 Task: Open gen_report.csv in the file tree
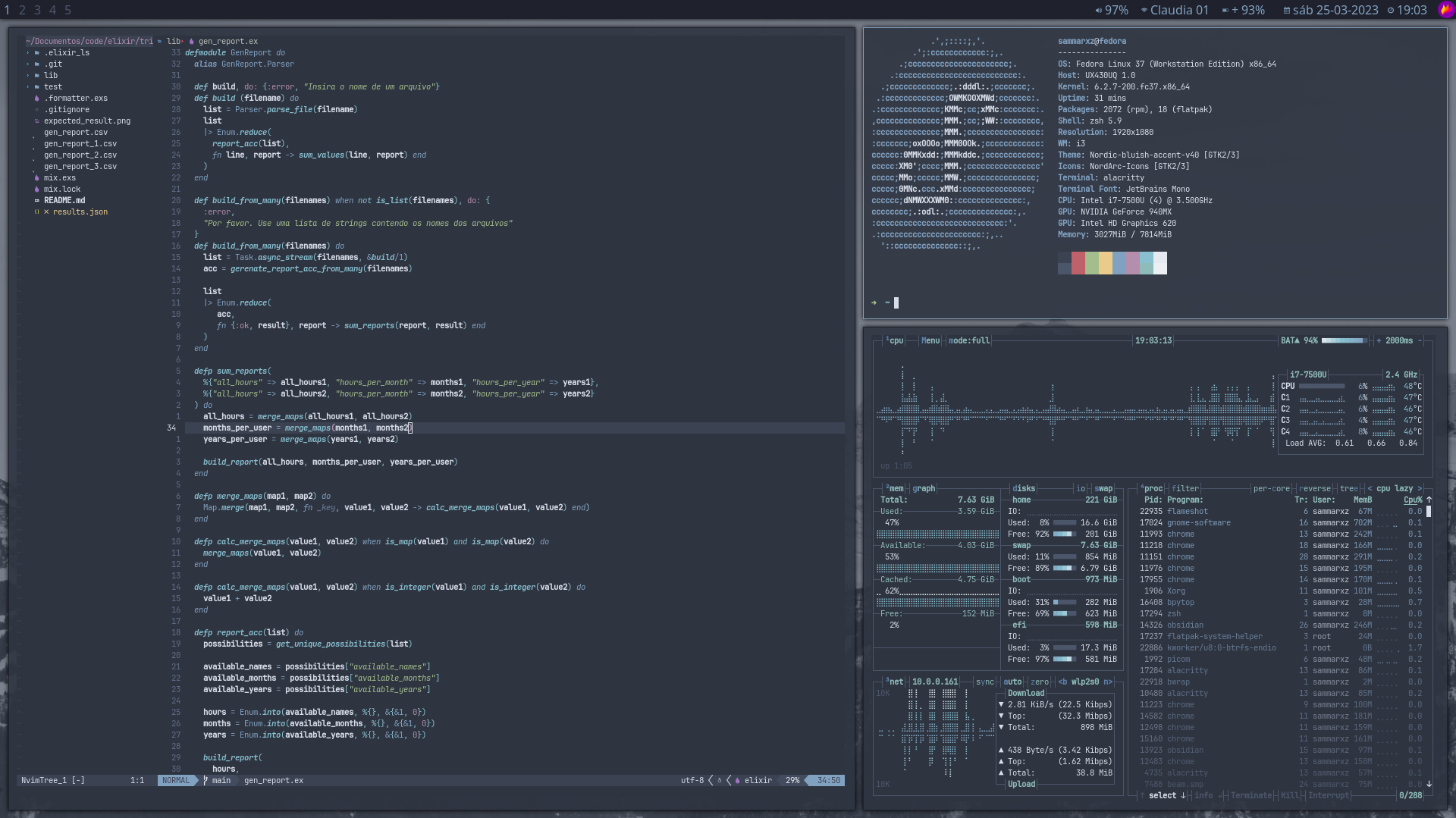tap(76, 133)
